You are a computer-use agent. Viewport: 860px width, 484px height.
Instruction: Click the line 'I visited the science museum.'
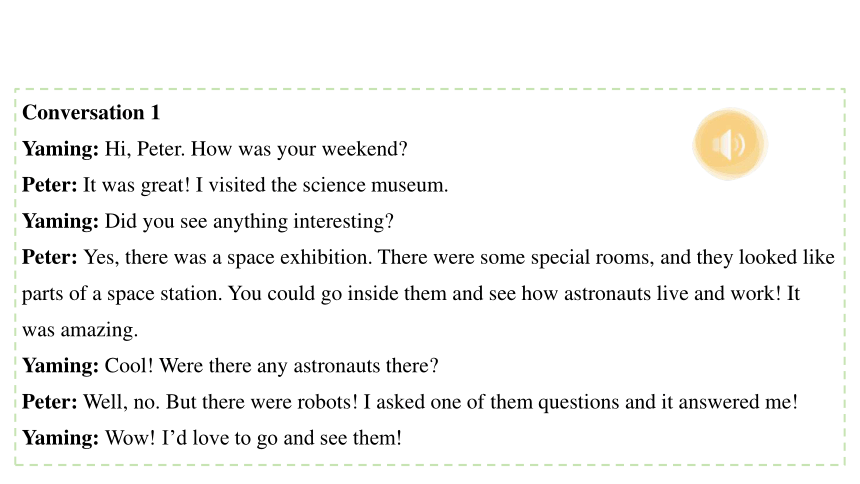pyautogui.click(x=322, y=185)
